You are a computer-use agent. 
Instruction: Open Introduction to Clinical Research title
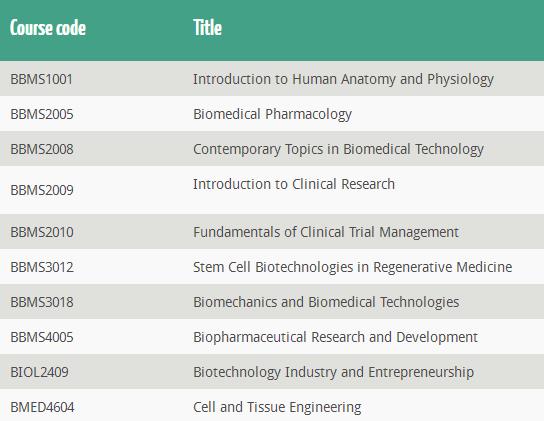(294, 184)
